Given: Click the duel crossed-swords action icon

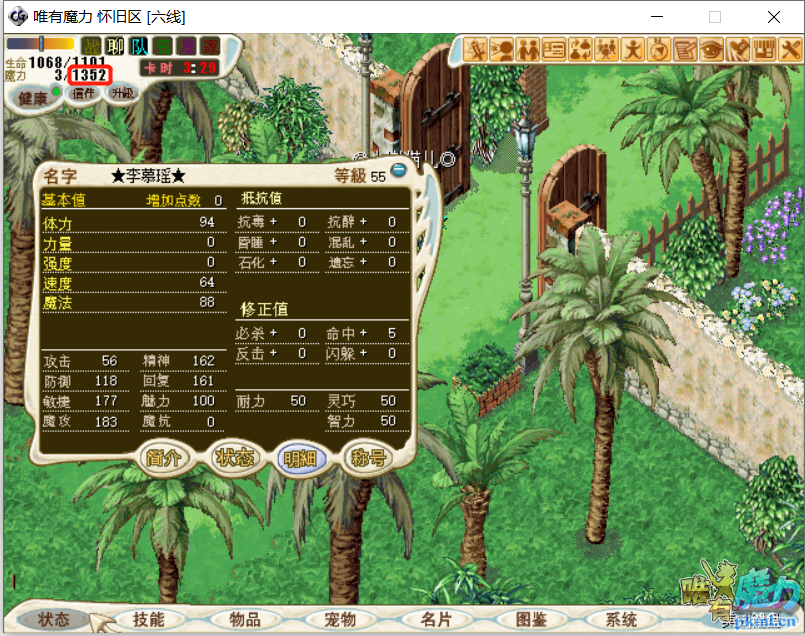Looking at the screenshot, I should pos(475,49).
